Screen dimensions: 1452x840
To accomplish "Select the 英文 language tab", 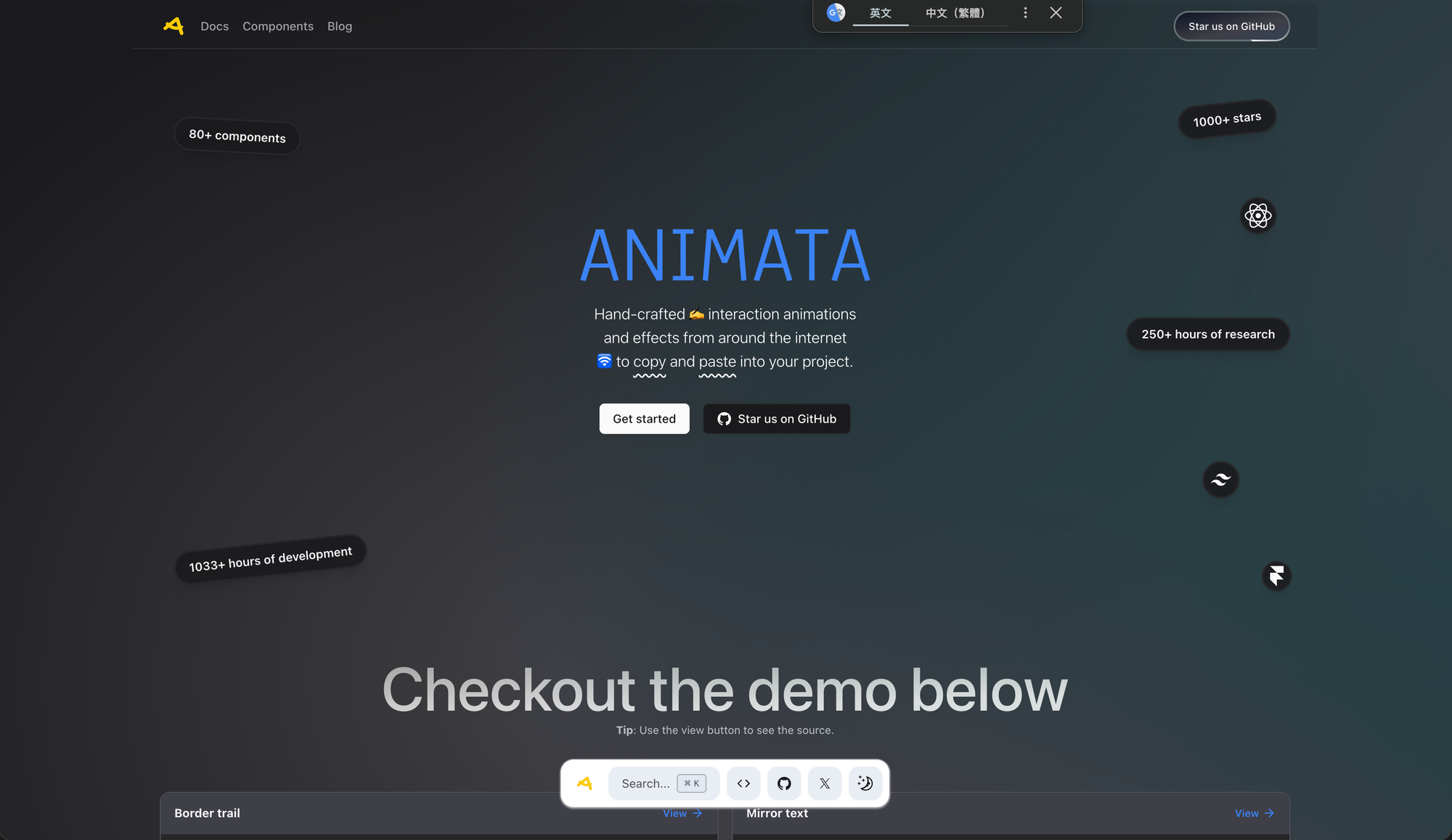I will [880, 13].
